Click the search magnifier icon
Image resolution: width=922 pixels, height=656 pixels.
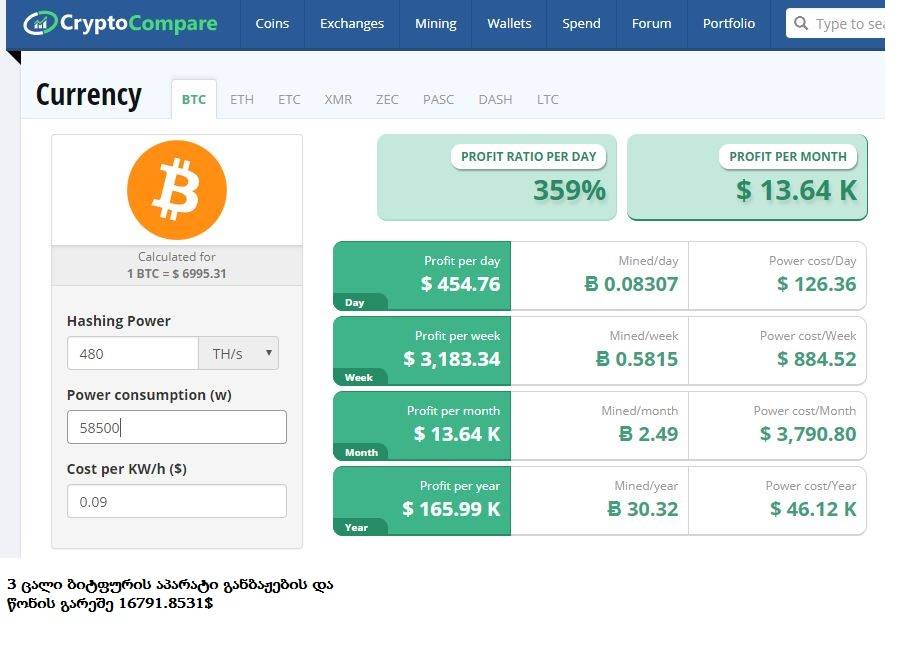coord(800,24)
